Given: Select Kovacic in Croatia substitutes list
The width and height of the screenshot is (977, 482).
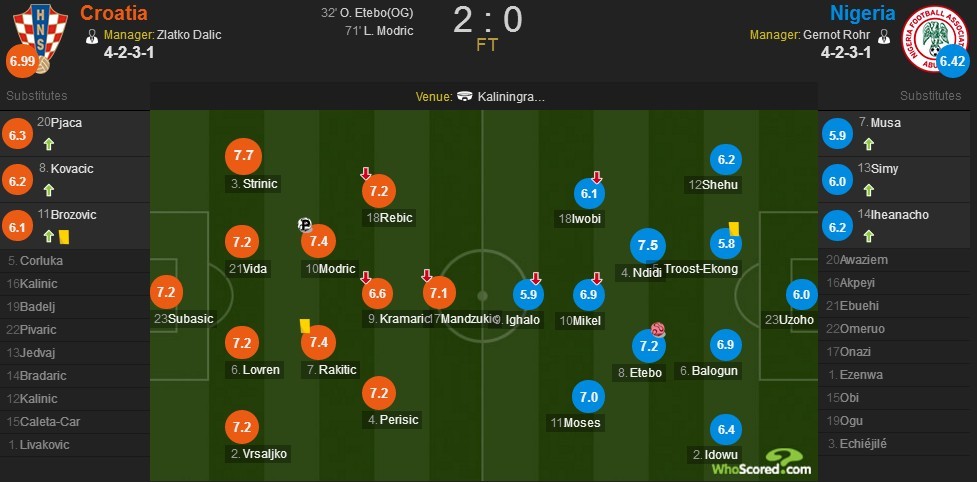Looking at the screenshot, I should coord(72,168).
